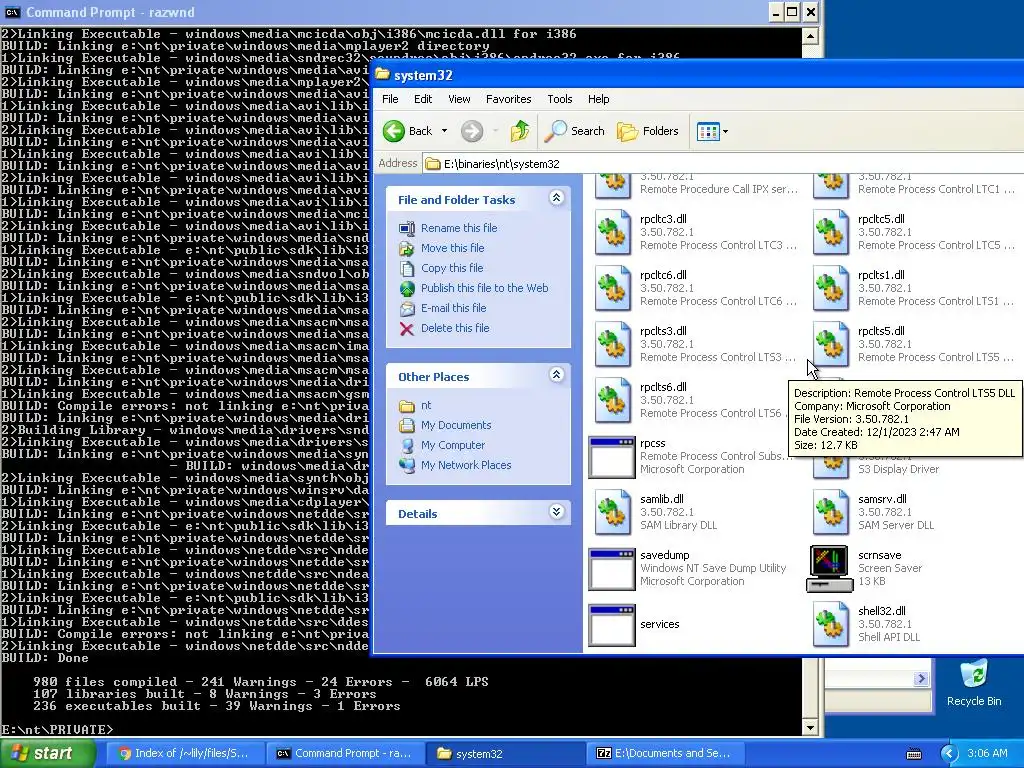
Task: Click E-mail this file link
Action: [x=454, y=308]
